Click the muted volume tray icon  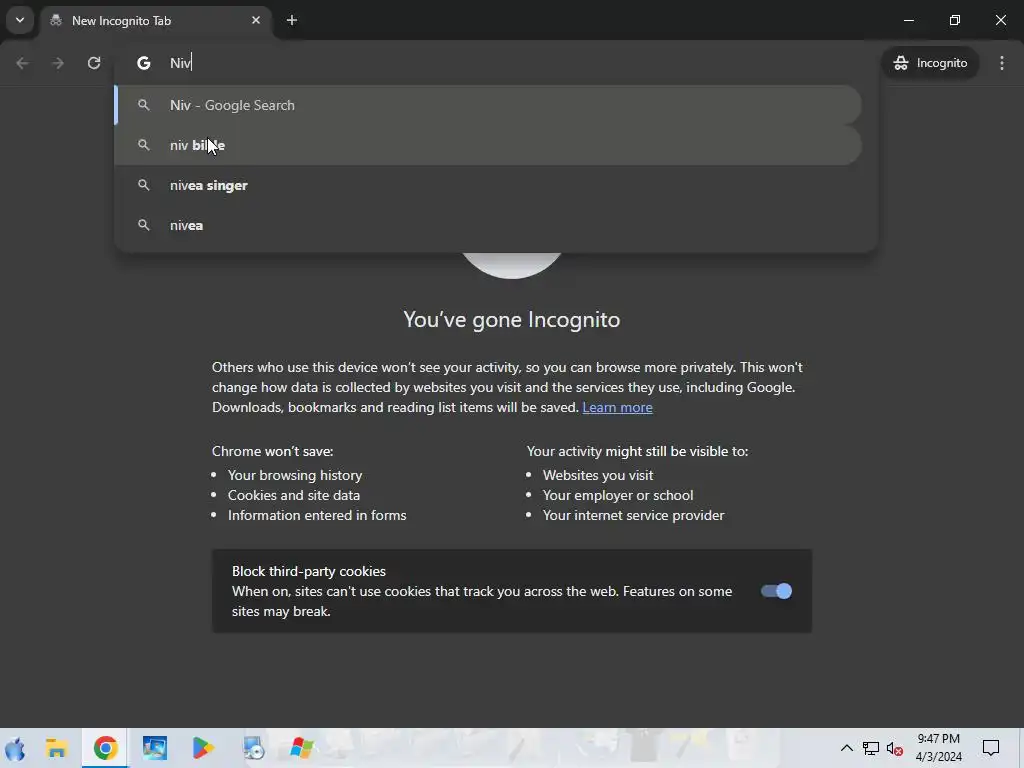(895, 748)
